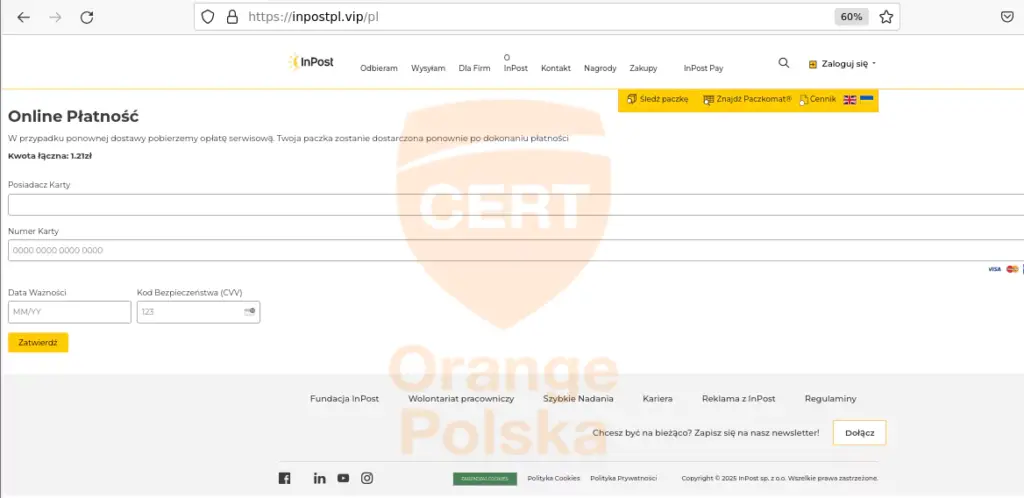1024x498 pixels.
Task: Open the Nagrody menu item
Action: coord(600,68)
